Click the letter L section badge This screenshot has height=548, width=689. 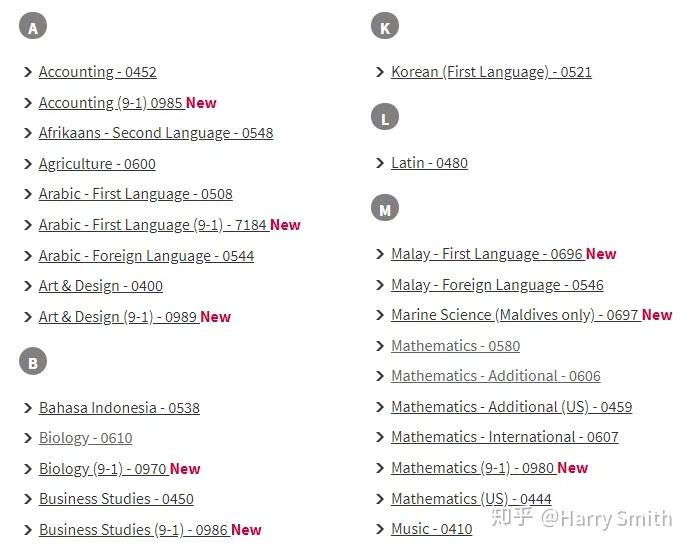tap(385, 117)
